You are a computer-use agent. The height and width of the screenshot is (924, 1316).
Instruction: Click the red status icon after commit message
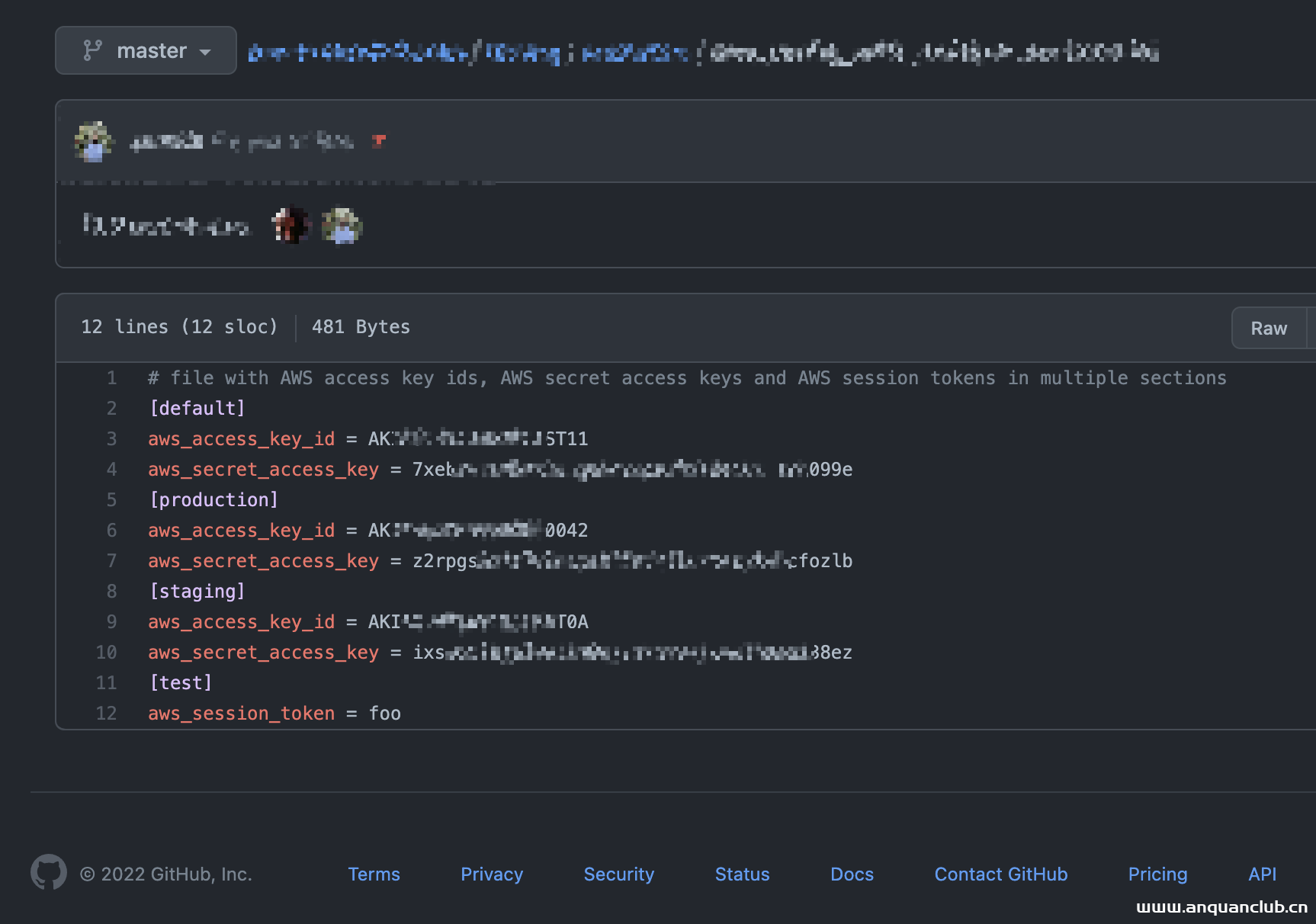coord(379,141)
